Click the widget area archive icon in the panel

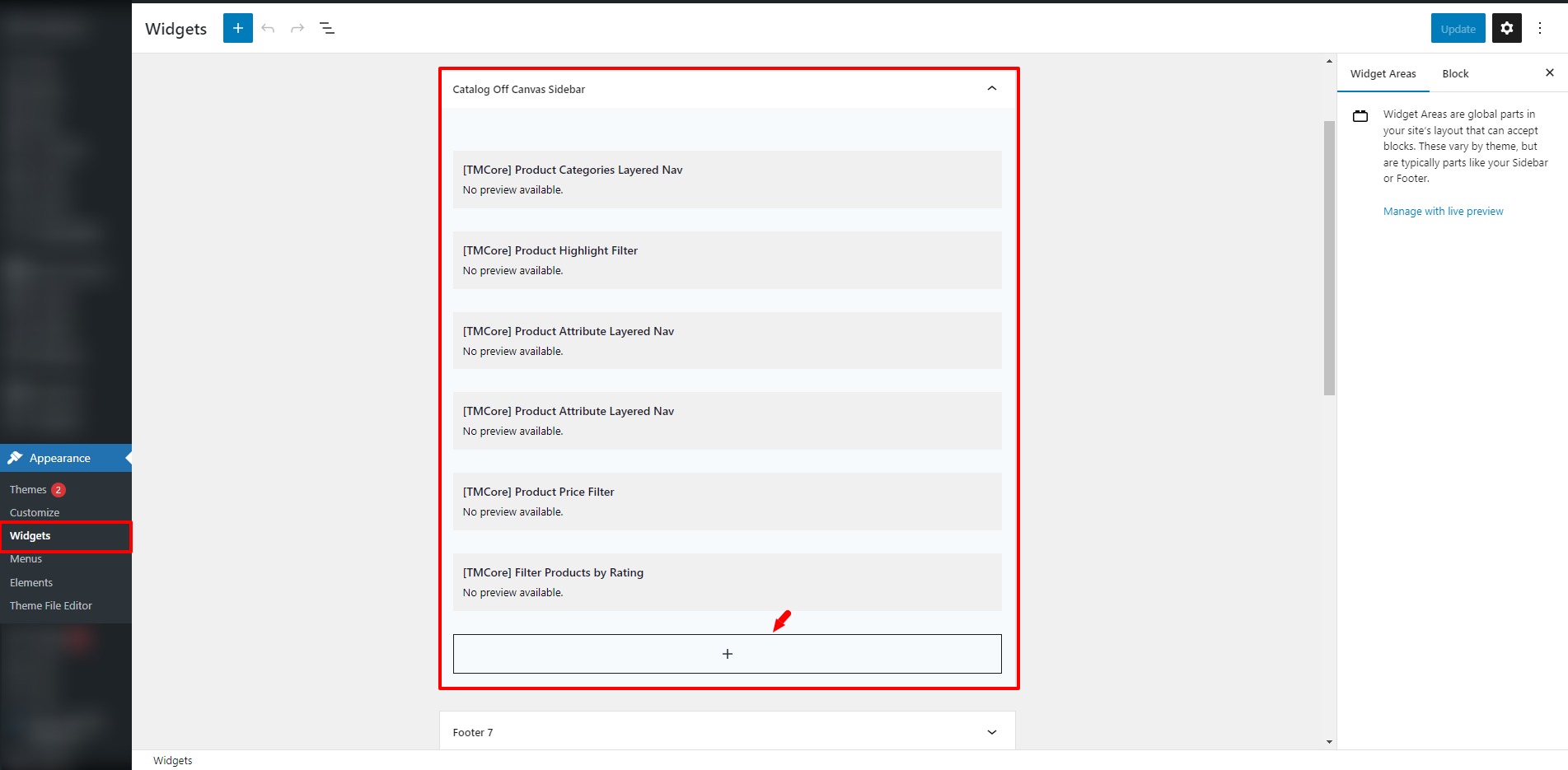1360,115
